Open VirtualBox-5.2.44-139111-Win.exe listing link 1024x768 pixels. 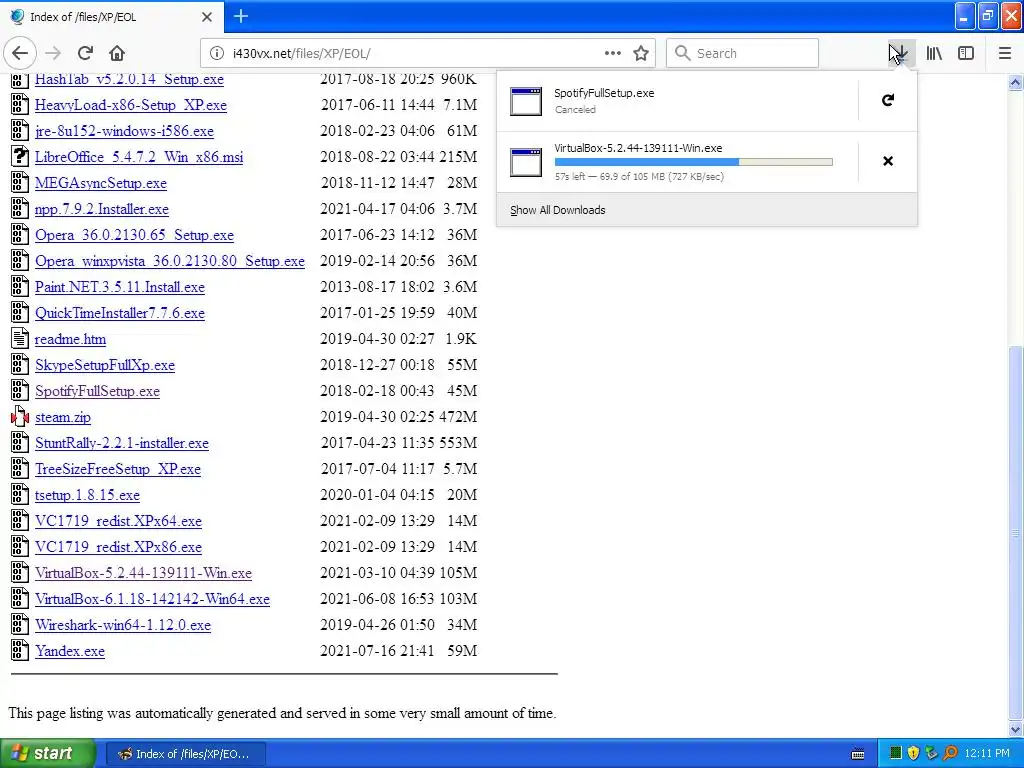144,573
